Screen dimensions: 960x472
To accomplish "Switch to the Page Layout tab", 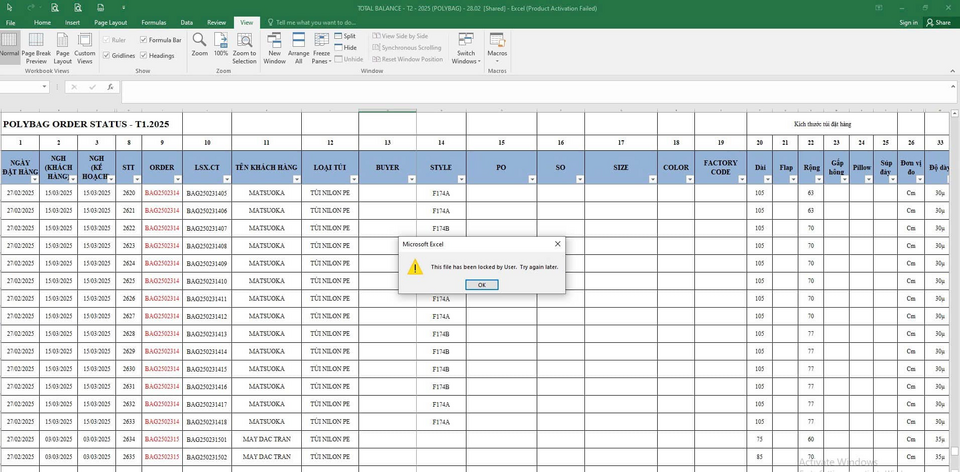I will (x=111, y=23).
